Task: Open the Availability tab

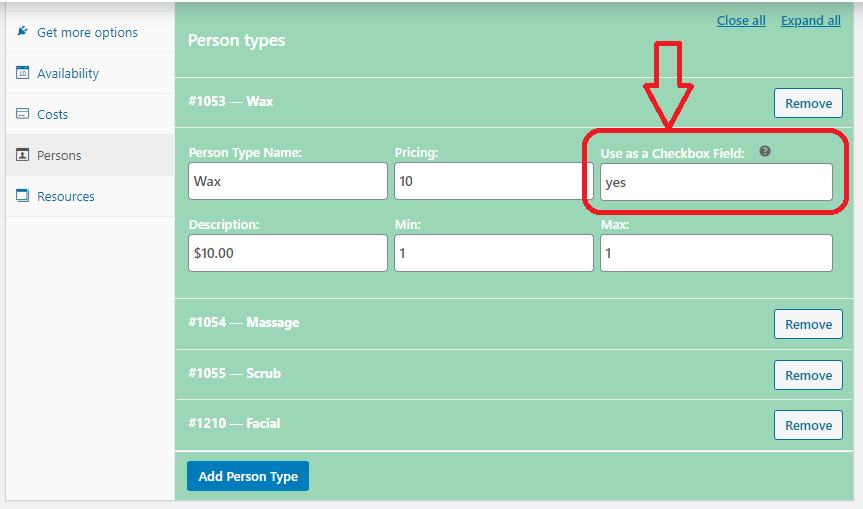Action: [68, 73]
